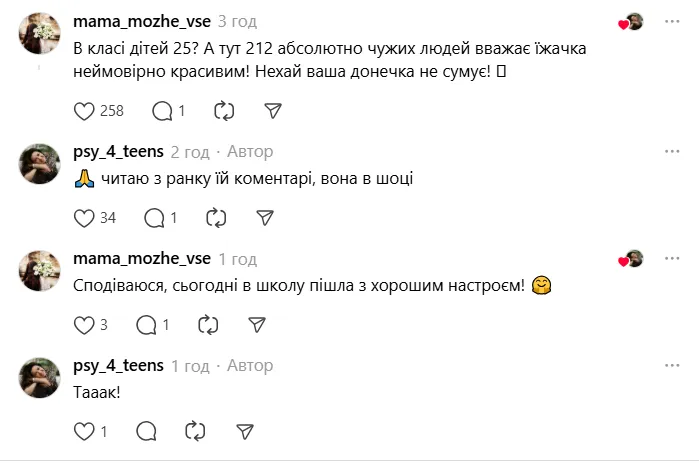
Task: Reply to first mama_mozhe_vse comment
Action: tap(163, 111)
